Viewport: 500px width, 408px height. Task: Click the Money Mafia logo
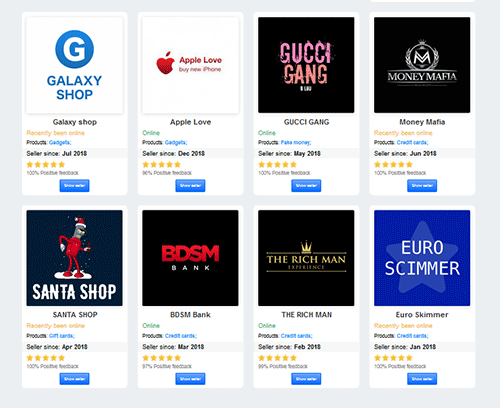[x=422, y=65]
